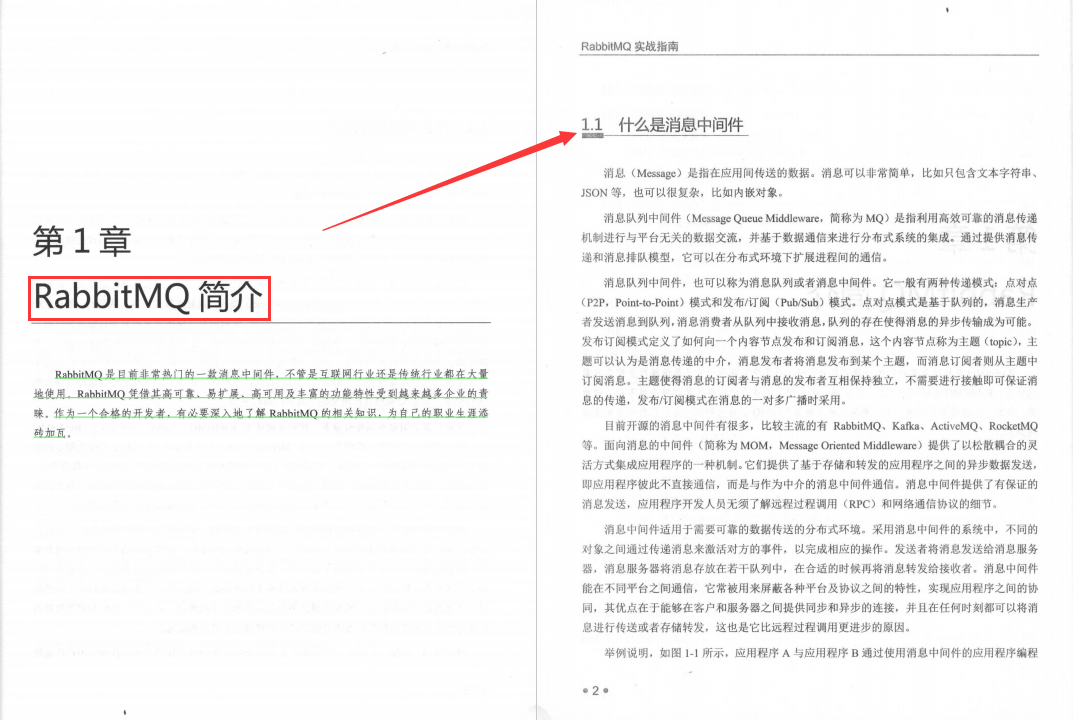This screenshot has height=720, width=1073.
Task: Click the page number 2 footer
Action: (x=595, y=690)
